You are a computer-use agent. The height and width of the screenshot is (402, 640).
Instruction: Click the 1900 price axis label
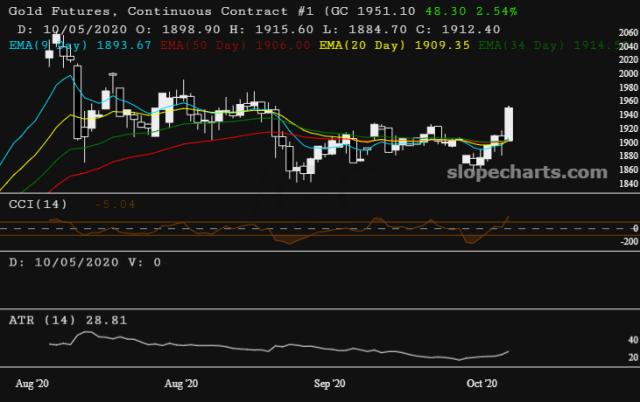[x=629, y=142]
